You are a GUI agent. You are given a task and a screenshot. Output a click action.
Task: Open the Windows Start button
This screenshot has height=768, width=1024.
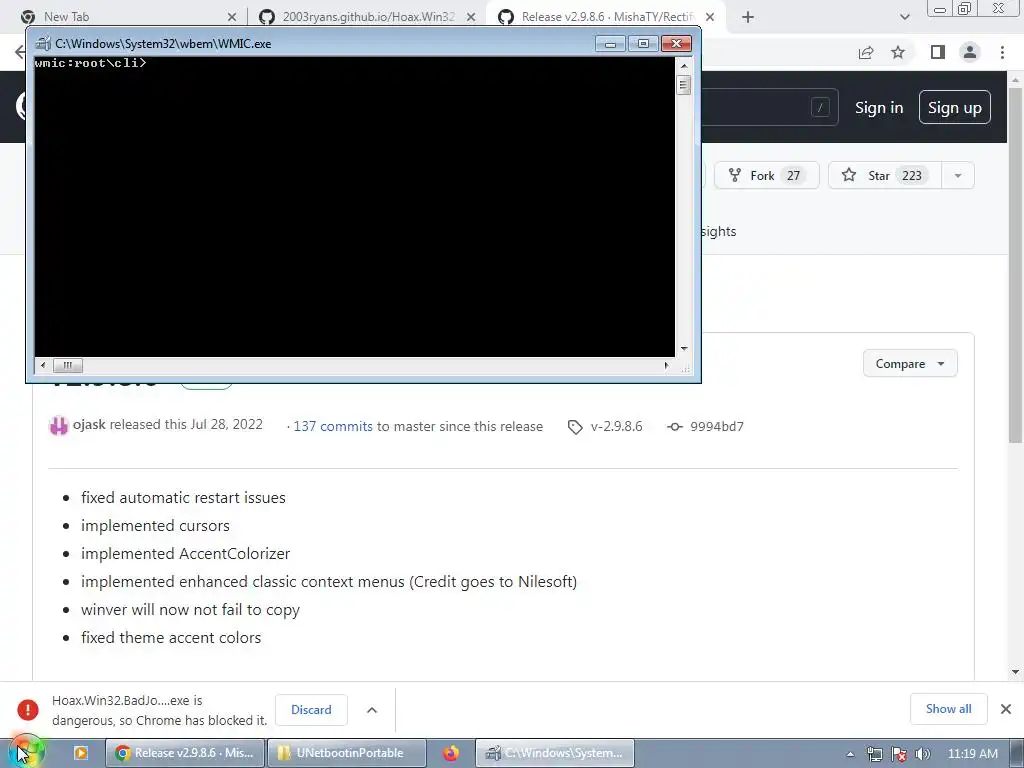26,753
